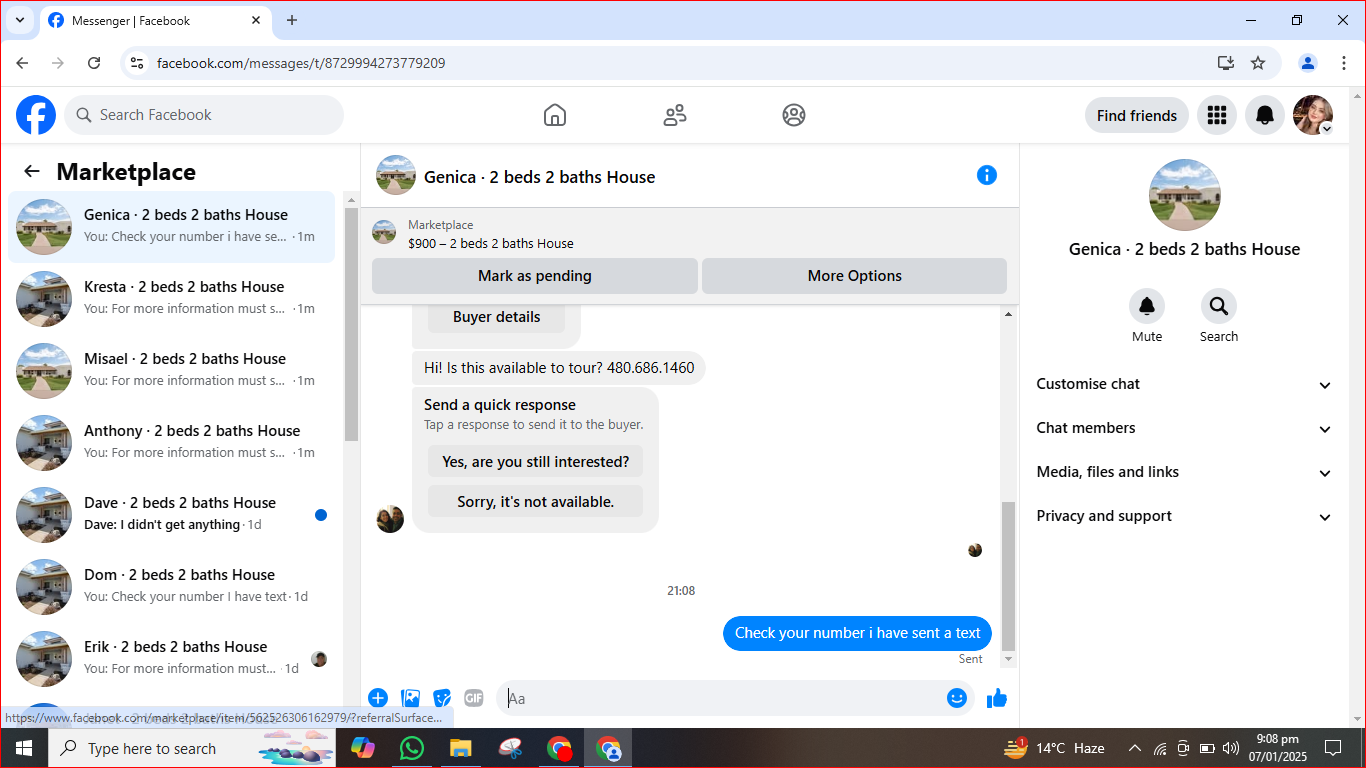Open Copilot from the taskbar
This screenshot has width=1366, height=768.
tap(363, 748)
